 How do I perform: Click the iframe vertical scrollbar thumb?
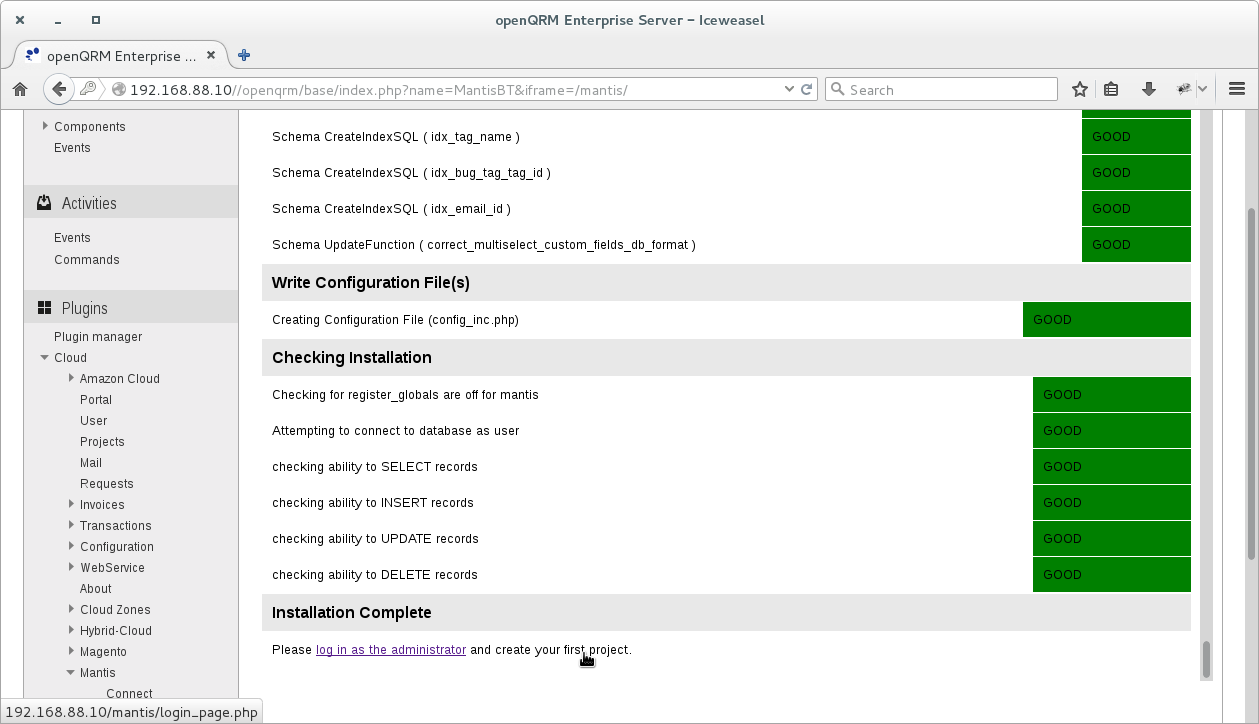tap(1206, 659)
